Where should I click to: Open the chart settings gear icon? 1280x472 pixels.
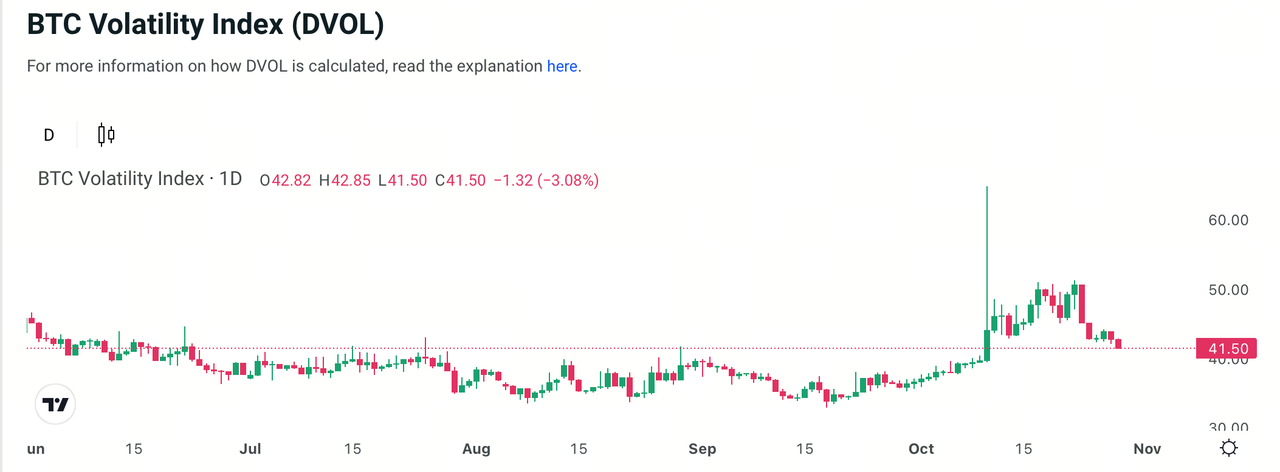pos(1229,448)
